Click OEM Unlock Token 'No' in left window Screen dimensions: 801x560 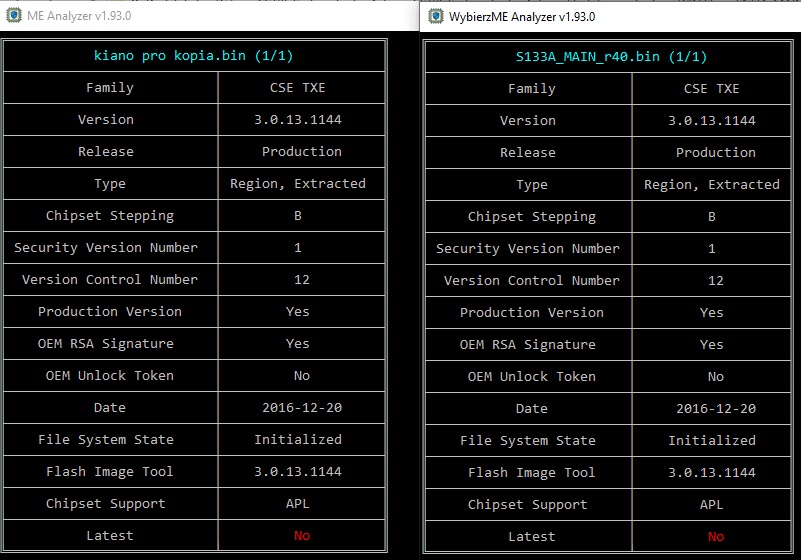click(x=302, y=376)
